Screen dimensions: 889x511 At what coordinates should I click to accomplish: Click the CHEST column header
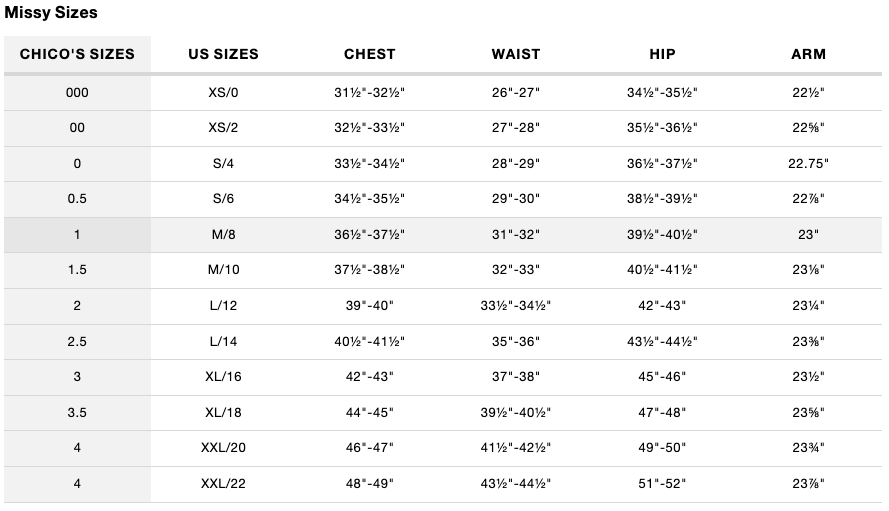tap(369, 54)
